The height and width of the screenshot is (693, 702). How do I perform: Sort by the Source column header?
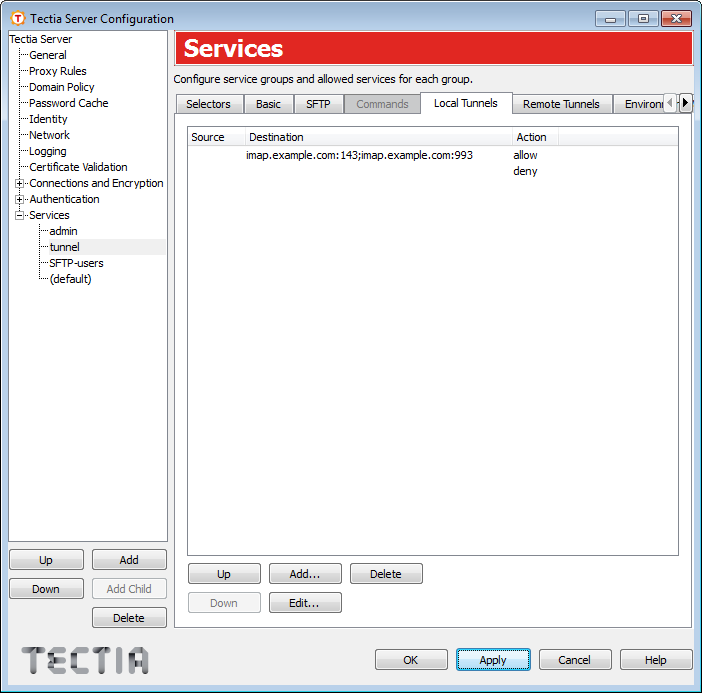tap(216, 137)
